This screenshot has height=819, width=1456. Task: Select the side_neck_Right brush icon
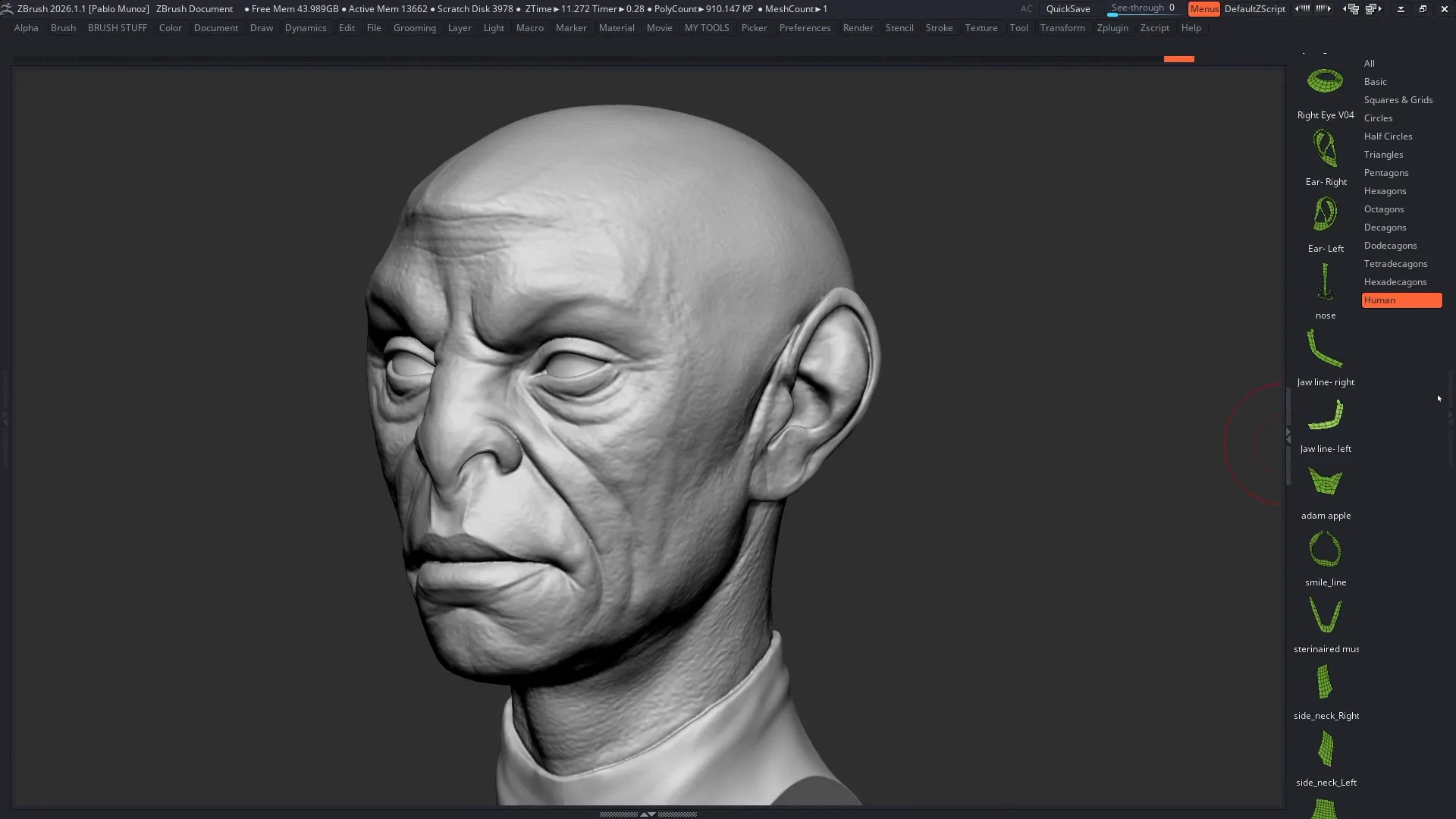point(1325,682)
